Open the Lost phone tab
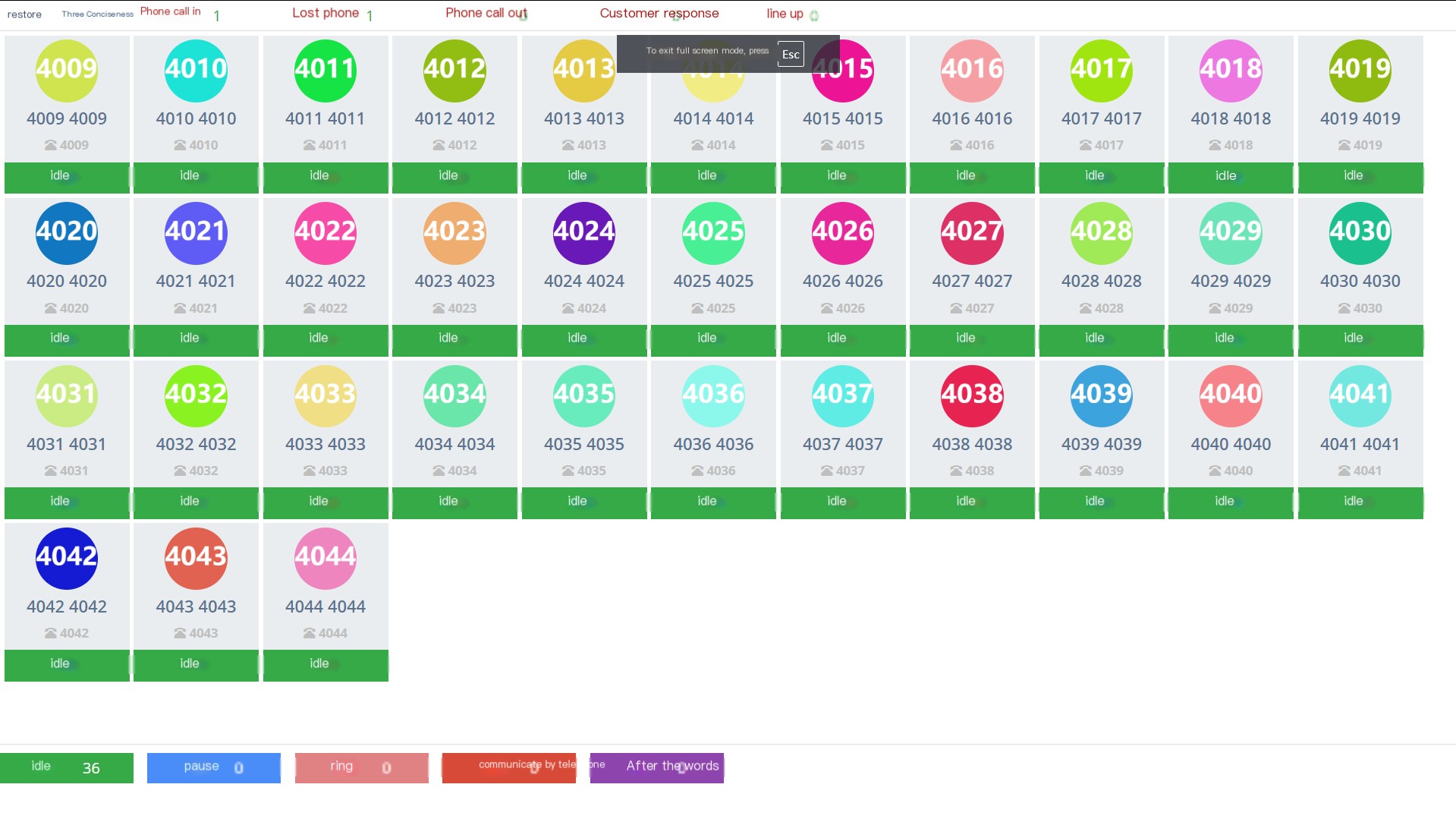The width and height of the screenshot is (1456, 819). click(x=325, y=13)
